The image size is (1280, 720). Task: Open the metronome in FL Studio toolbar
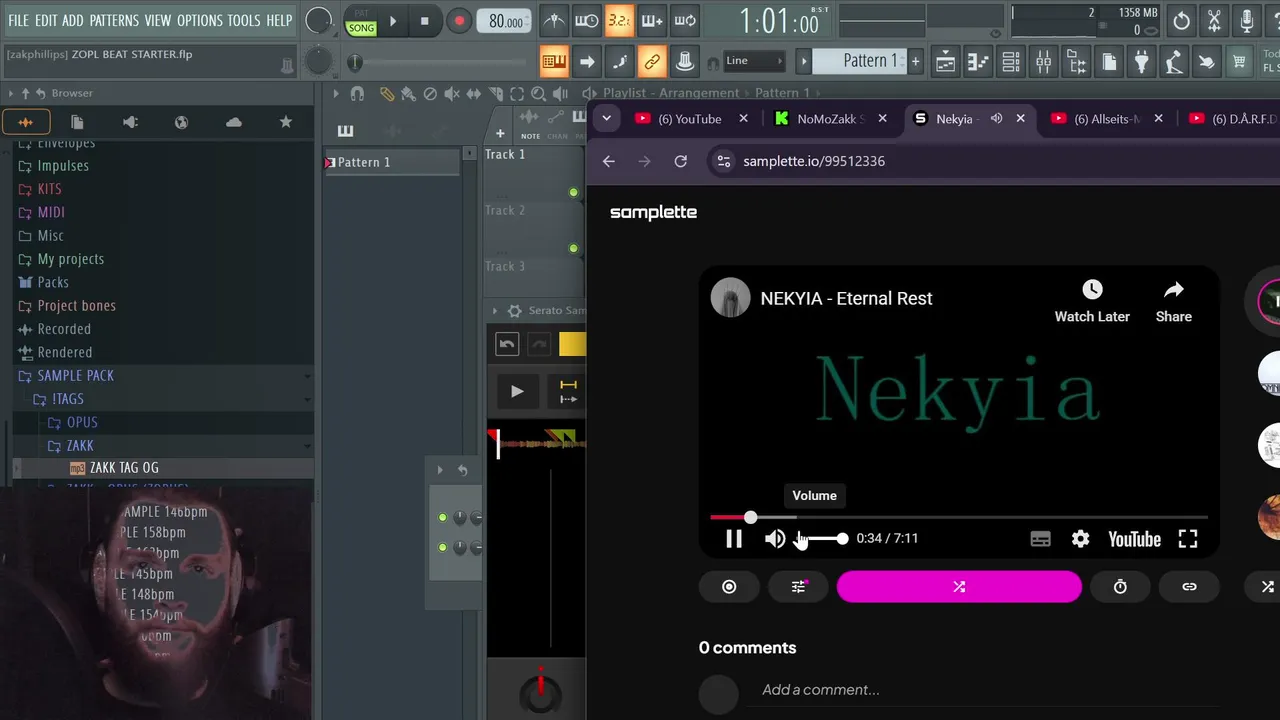tap(553, 20)
